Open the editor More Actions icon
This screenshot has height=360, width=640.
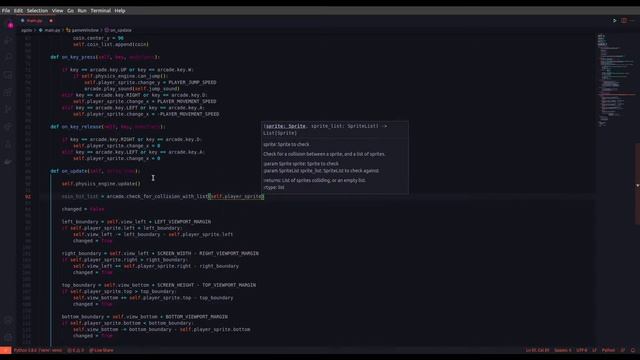[633, 20]
